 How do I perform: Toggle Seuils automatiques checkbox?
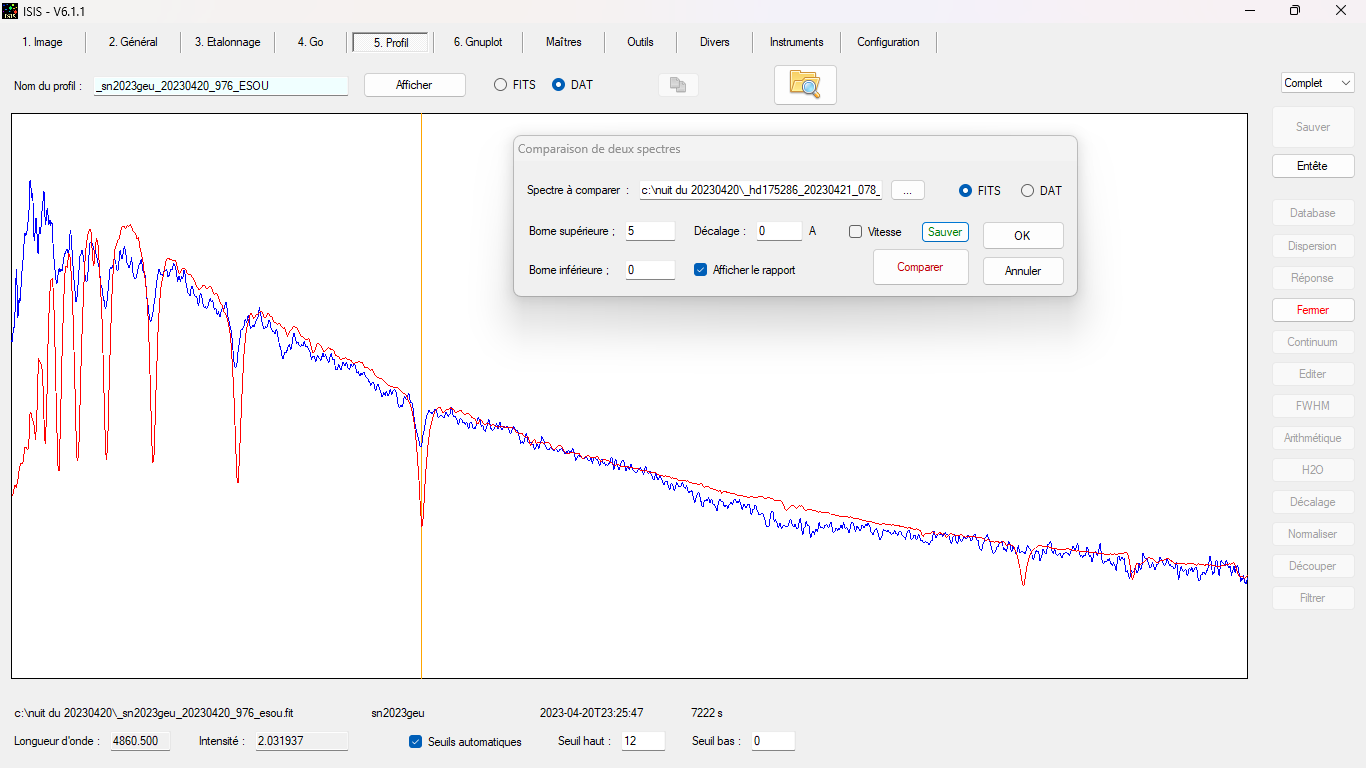point(416,742)
